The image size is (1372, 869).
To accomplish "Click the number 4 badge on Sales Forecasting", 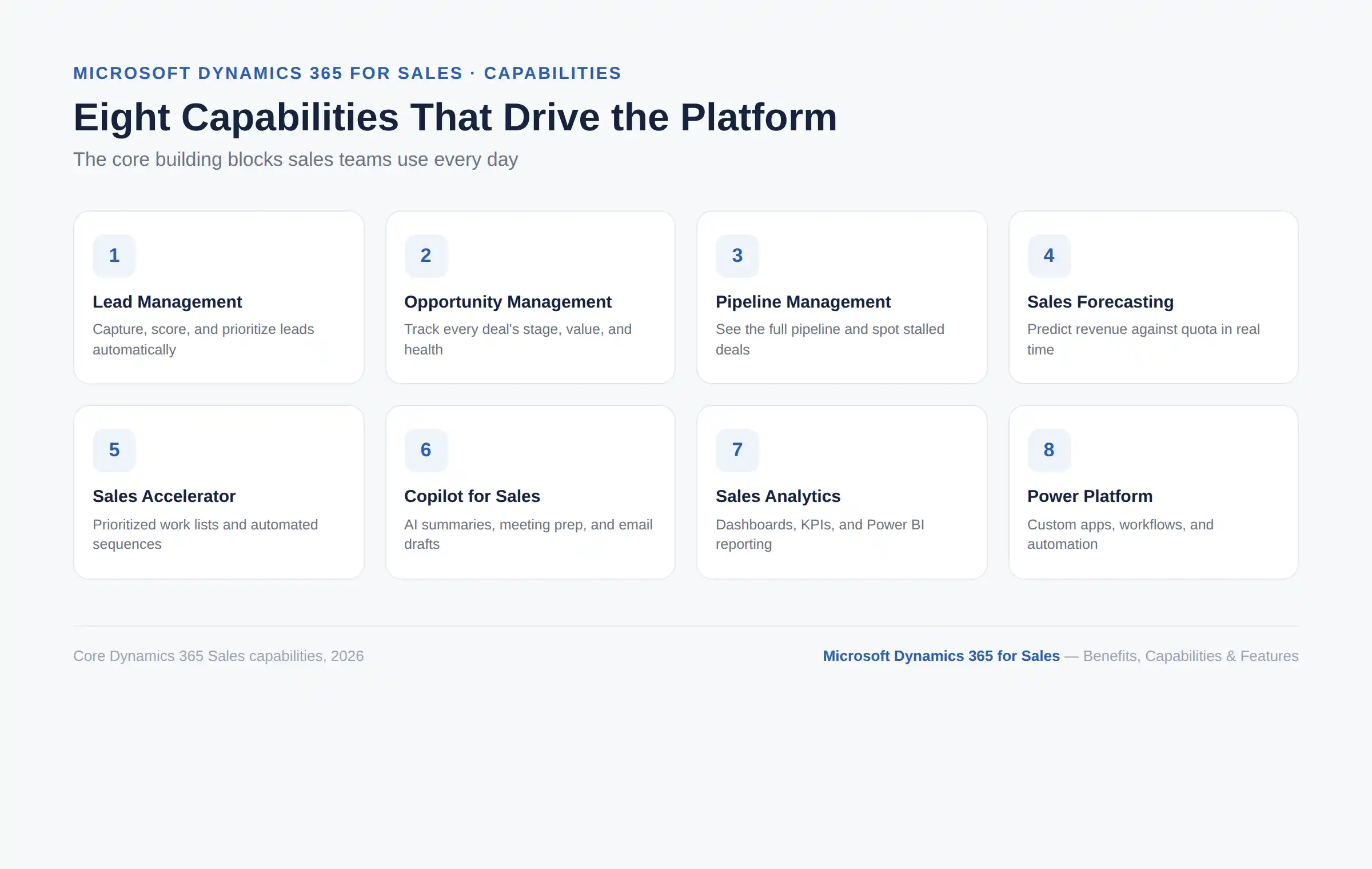I will pyautogui.click(x=1049, y=256).
